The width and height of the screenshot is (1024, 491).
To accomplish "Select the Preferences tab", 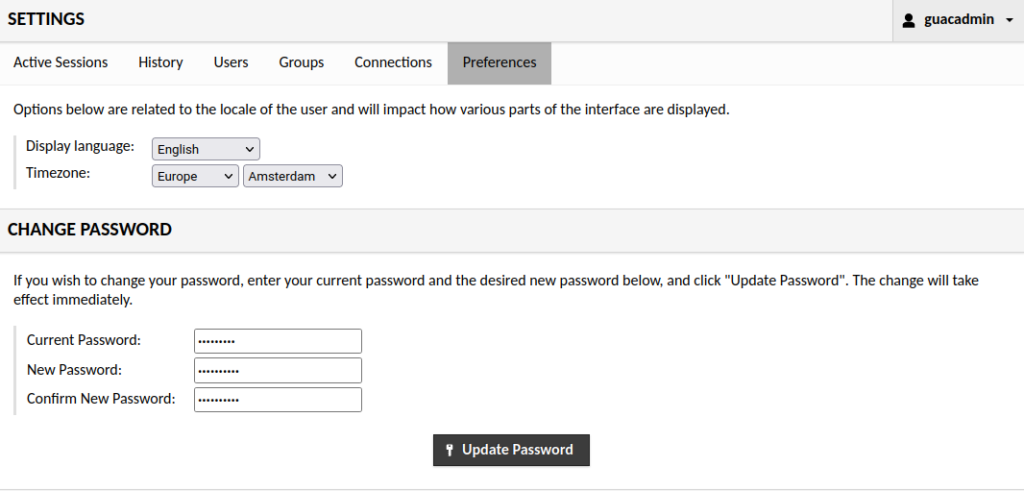I will [x=500, y=63].
